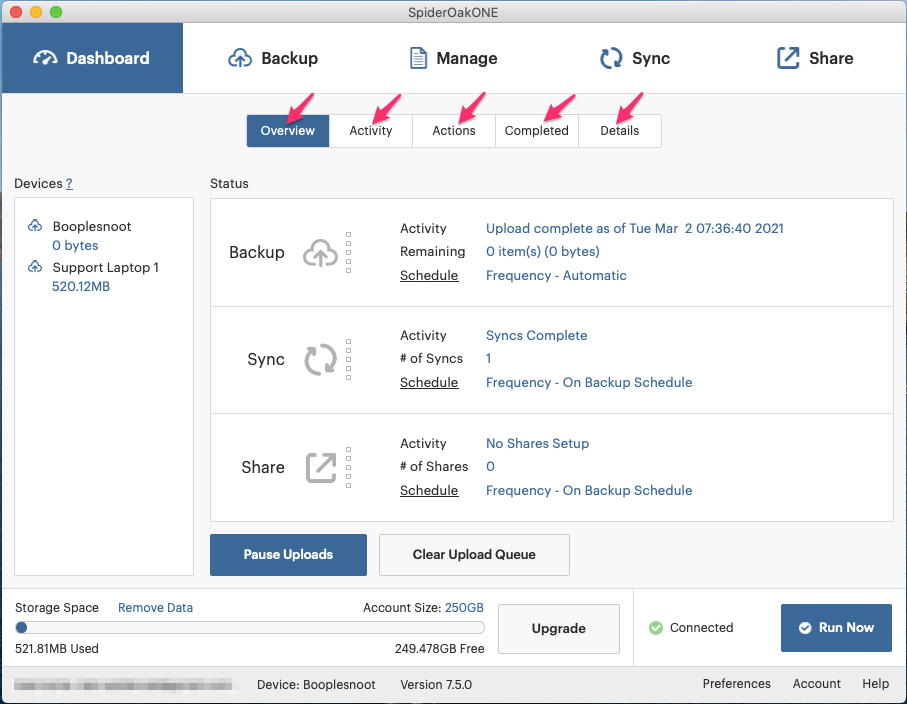This screenshot has width=907, height=704.
Task: Open the Share Schedule link
Action: [x=429, y=491]
